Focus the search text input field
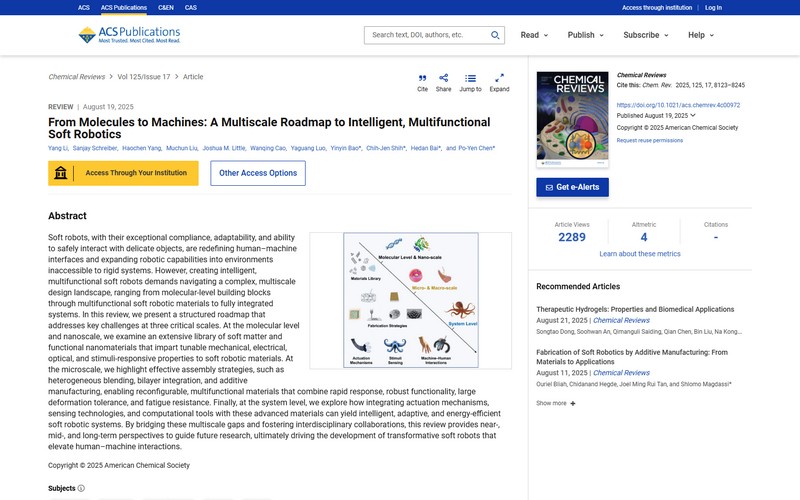This screenshot has height=500, width=800. coord(426,35)
